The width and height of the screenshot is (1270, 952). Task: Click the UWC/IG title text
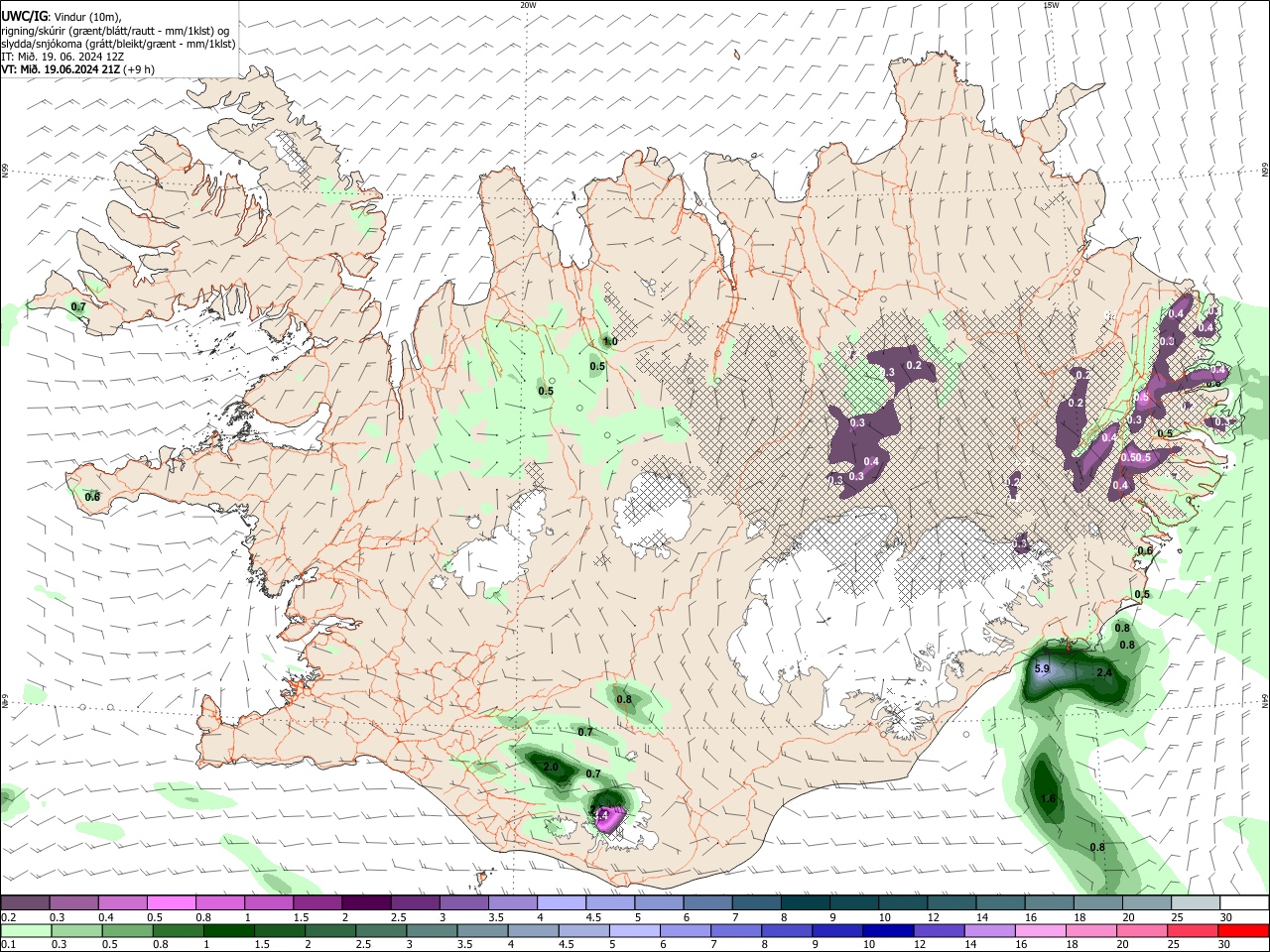click(x=24, y=17)
